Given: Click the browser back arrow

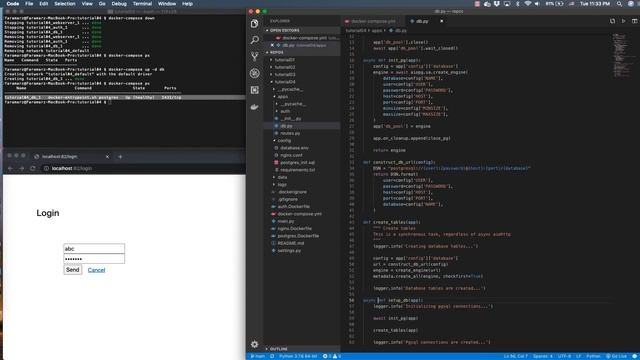Looking at the screenshot, I should 11,168.
